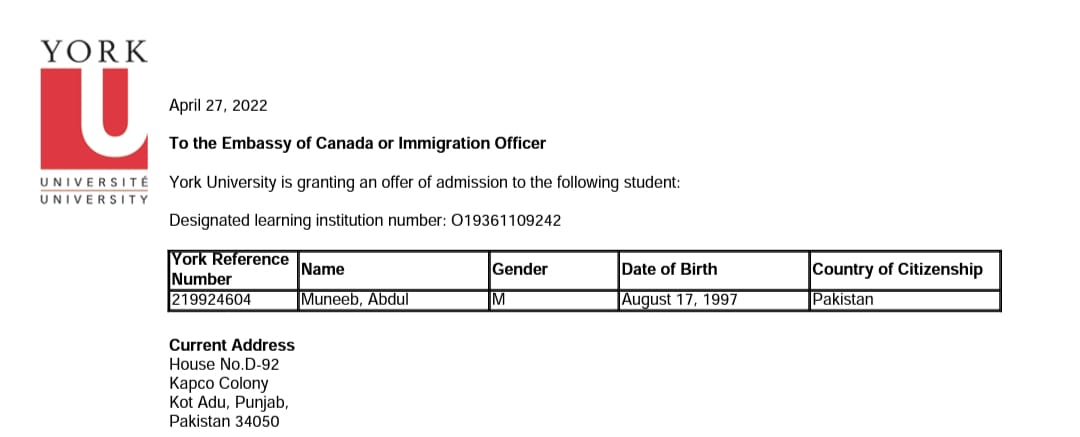Click the YORK wordmark above the logo

point(94,51)
